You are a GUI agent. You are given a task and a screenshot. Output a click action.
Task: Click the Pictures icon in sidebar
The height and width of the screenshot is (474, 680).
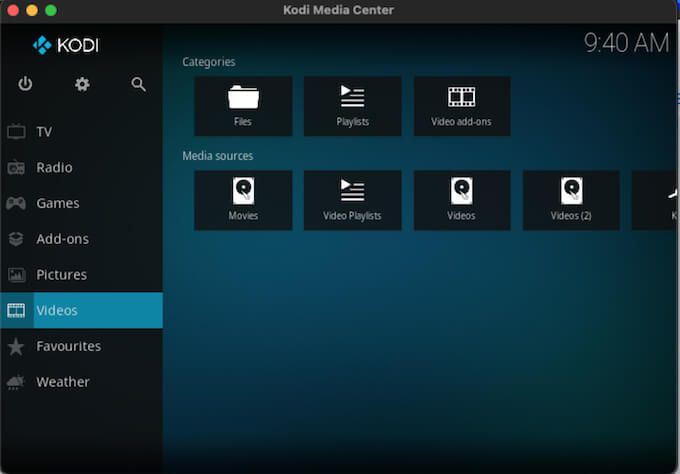click(x=16, y=275)
